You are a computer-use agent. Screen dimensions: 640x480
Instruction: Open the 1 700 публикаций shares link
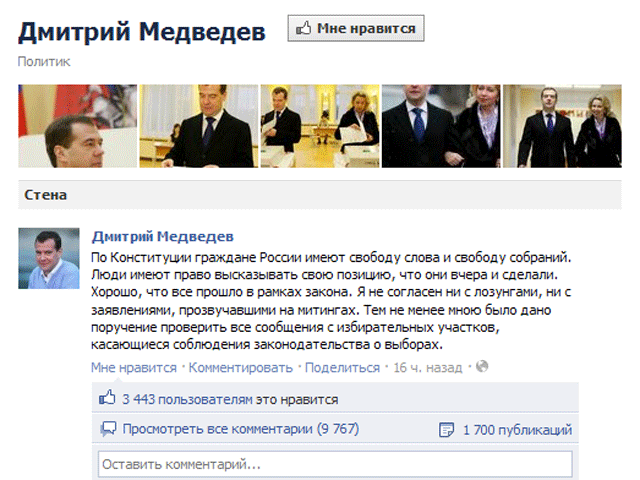click(x=517, y=430)
